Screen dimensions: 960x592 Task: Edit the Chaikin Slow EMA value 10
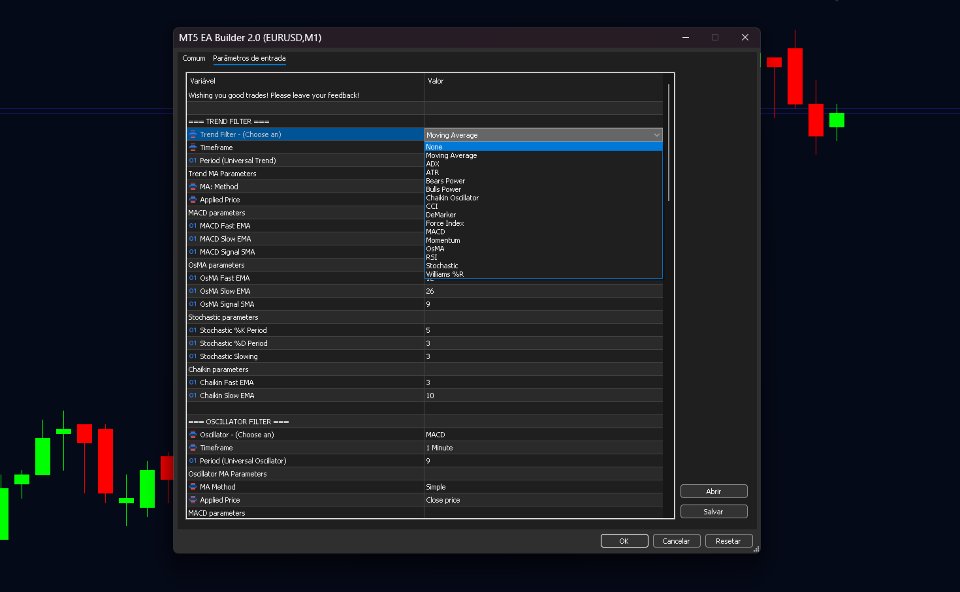click(x=543, y=395)
